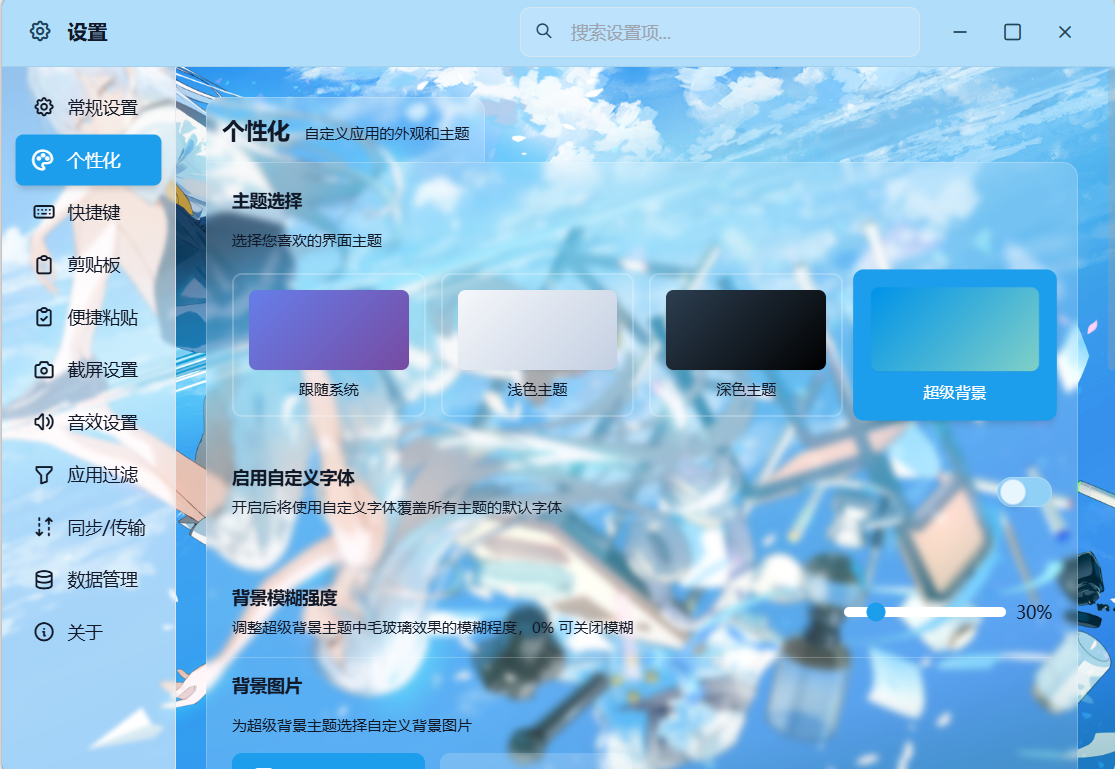Screen dimensions: 1115x769
Task: Click the 便捷粘贴 clipboard-check icon
Action: 44,317
